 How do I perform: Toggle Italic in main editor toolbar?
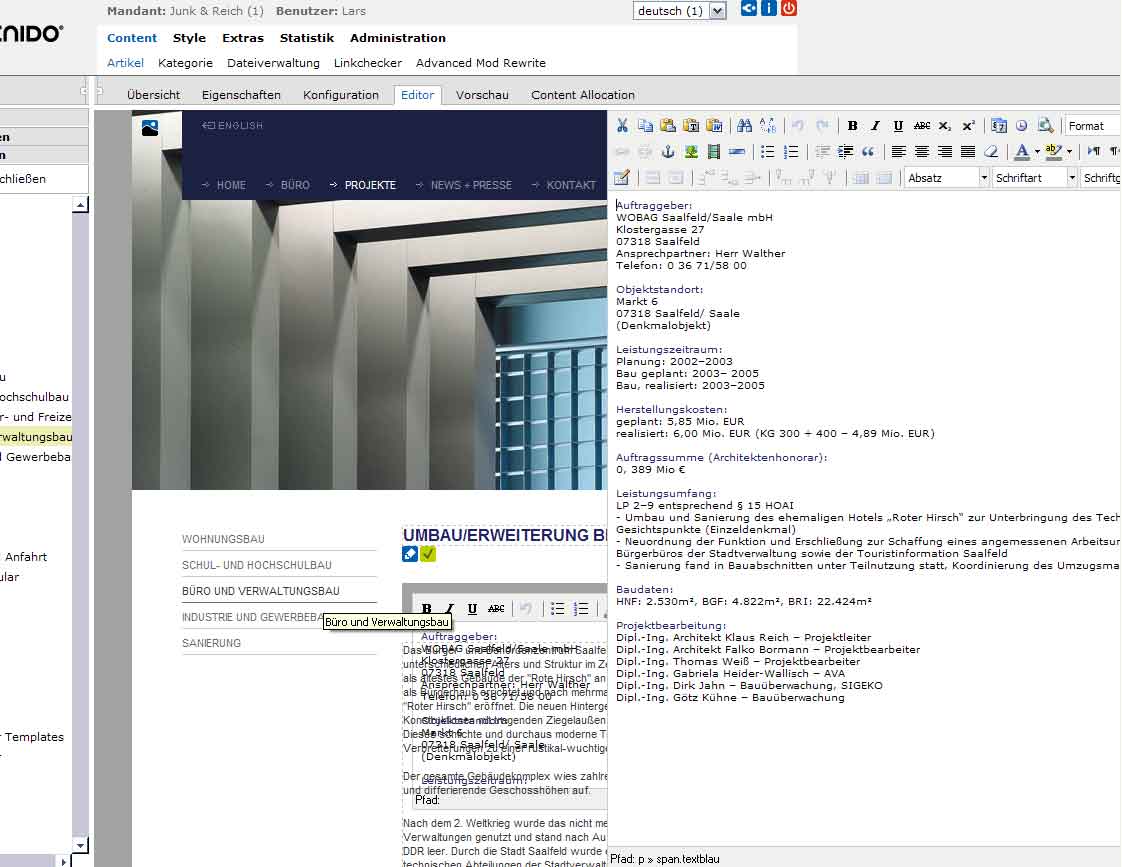[x=875, y=126]
